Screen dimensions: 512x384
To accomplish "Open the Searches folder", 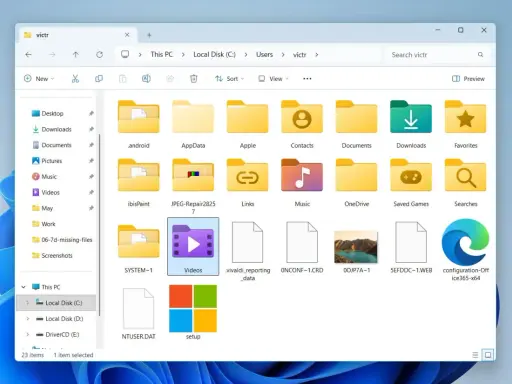I will coord(466,183).
